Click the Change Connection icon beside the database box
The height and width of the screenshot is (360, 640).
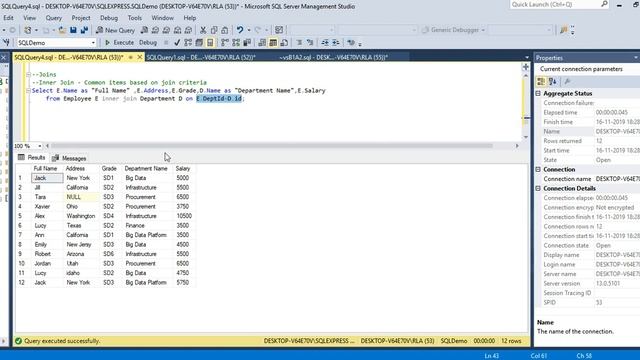[6, 42]
